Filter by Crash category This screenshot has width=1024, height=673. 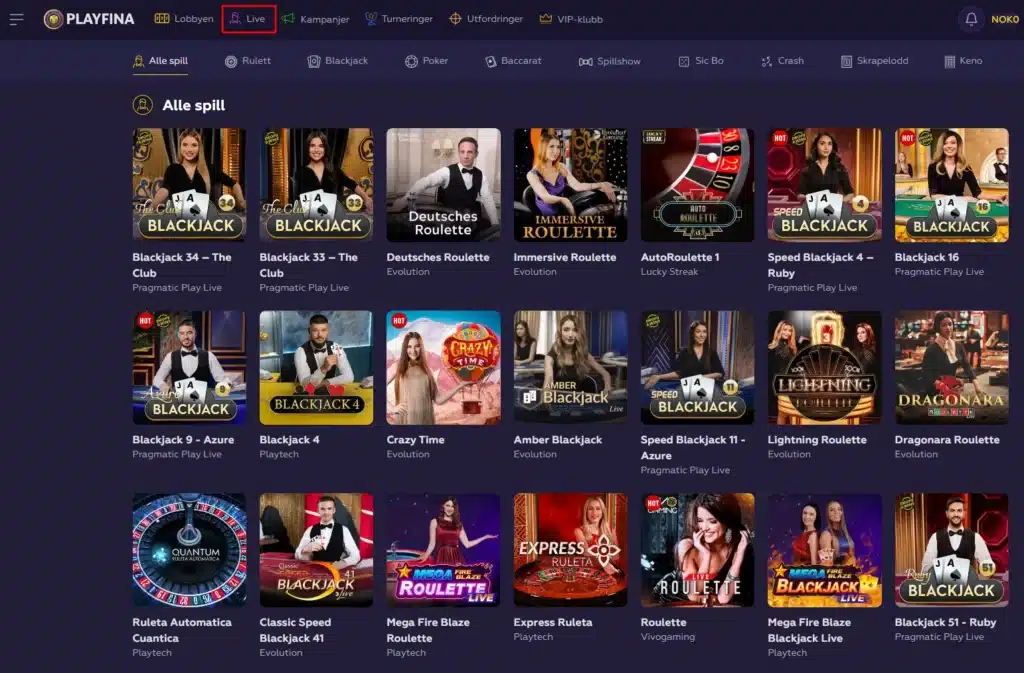pyautogui.click(x=782, y=61)
